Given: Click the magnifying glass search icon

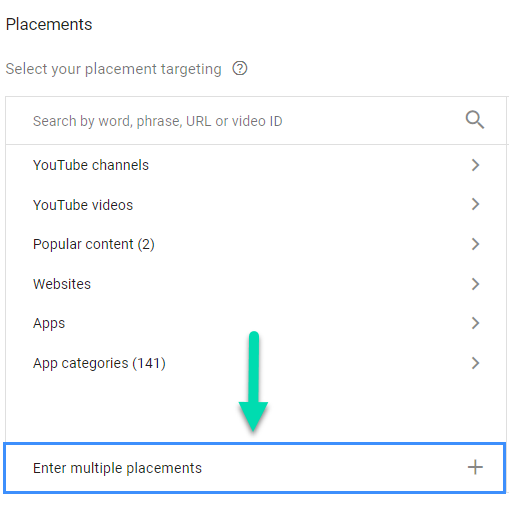Looking at the screenshot, I should click(x=475, y=120).
